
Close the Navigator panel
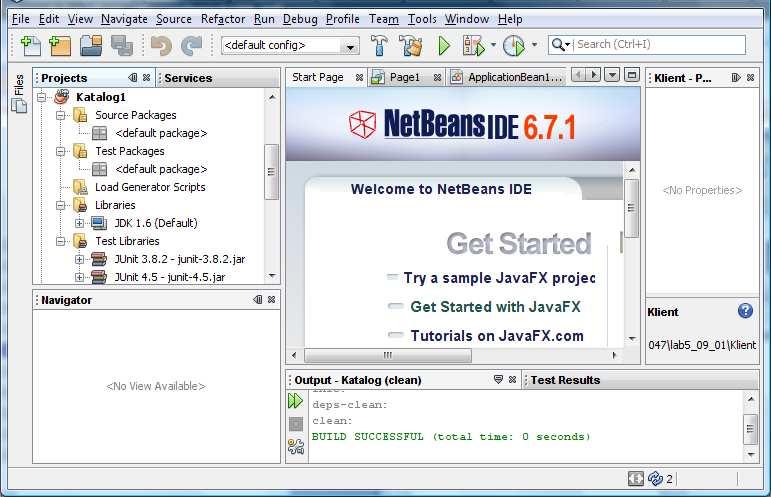pos(271,299)
